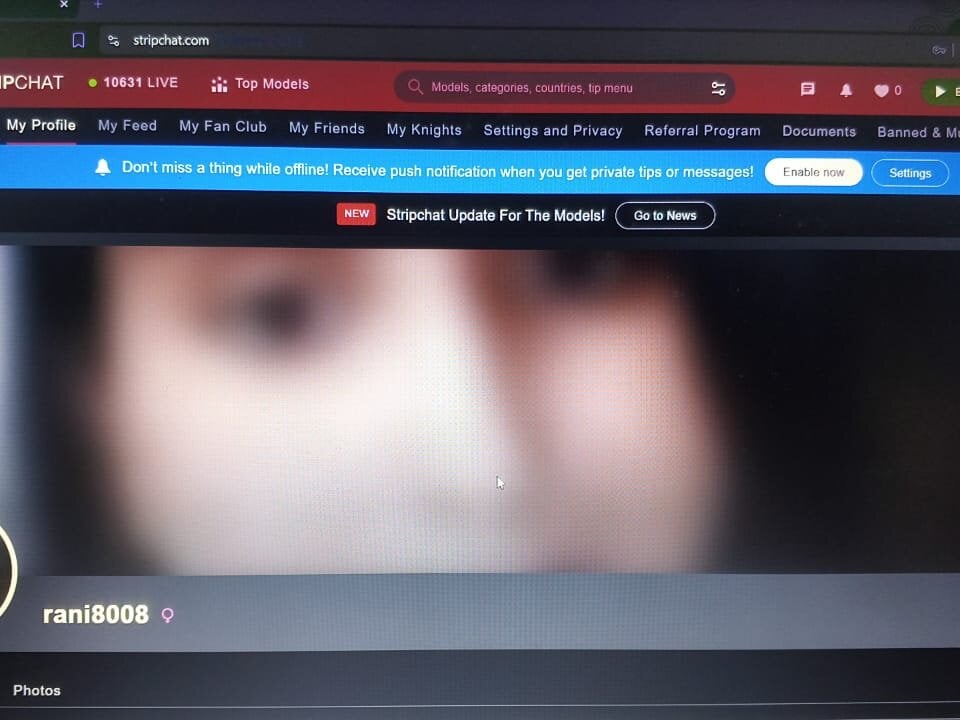Open a new browser tab
This screenshot has height=720, width=960.
click(x=98, y=5)
